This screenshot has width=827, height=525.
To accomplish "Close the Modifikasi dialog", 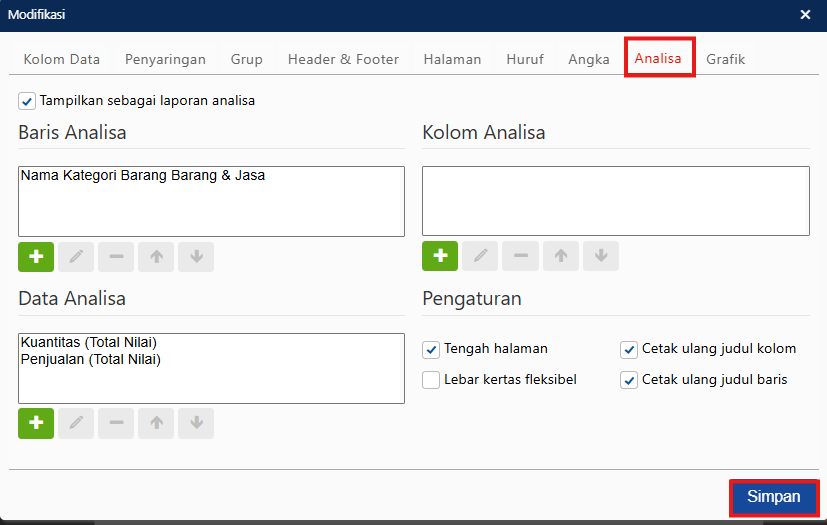I will [x=806, y=14].
